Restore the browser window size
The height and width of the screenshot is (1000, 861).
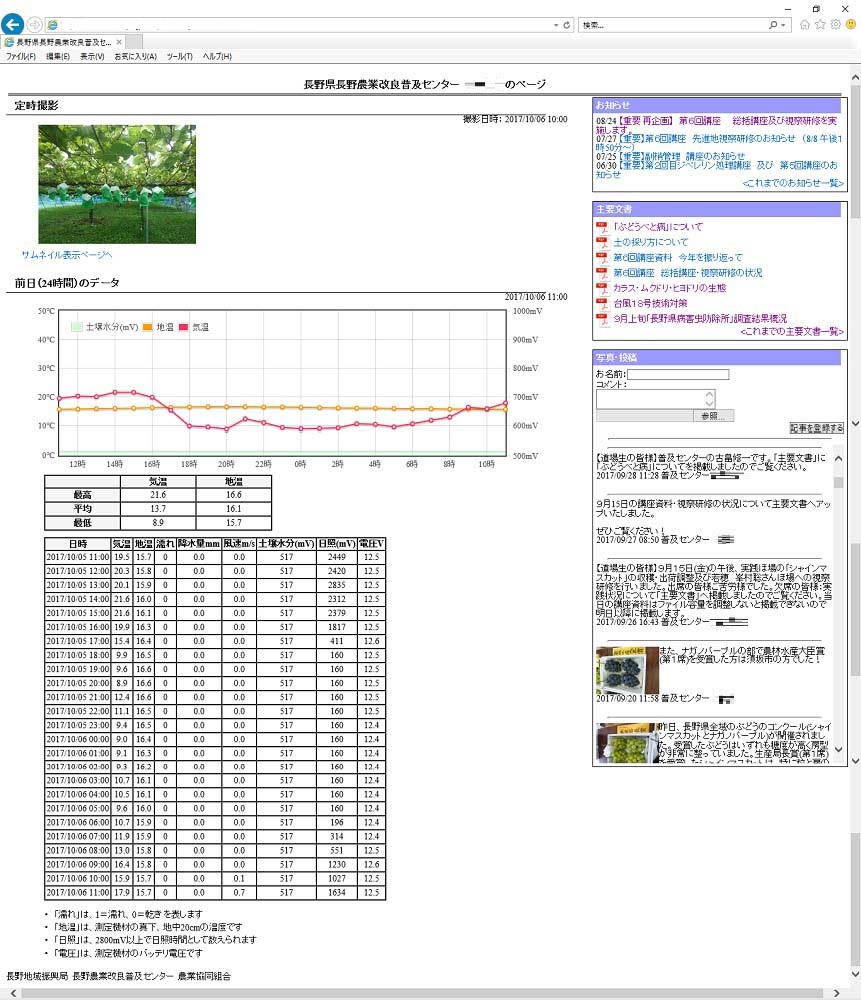(x=816, y=8)
